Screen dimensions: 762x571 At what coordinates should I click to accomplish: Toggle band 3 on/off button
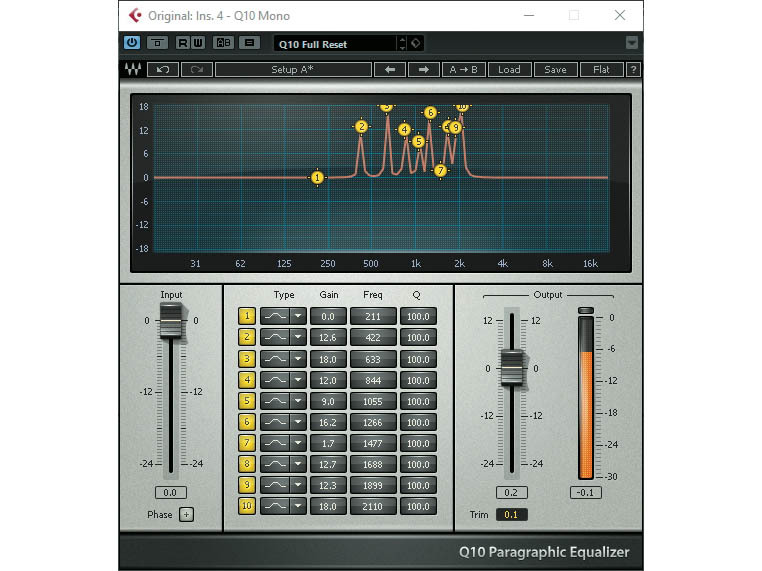point(247,359)
